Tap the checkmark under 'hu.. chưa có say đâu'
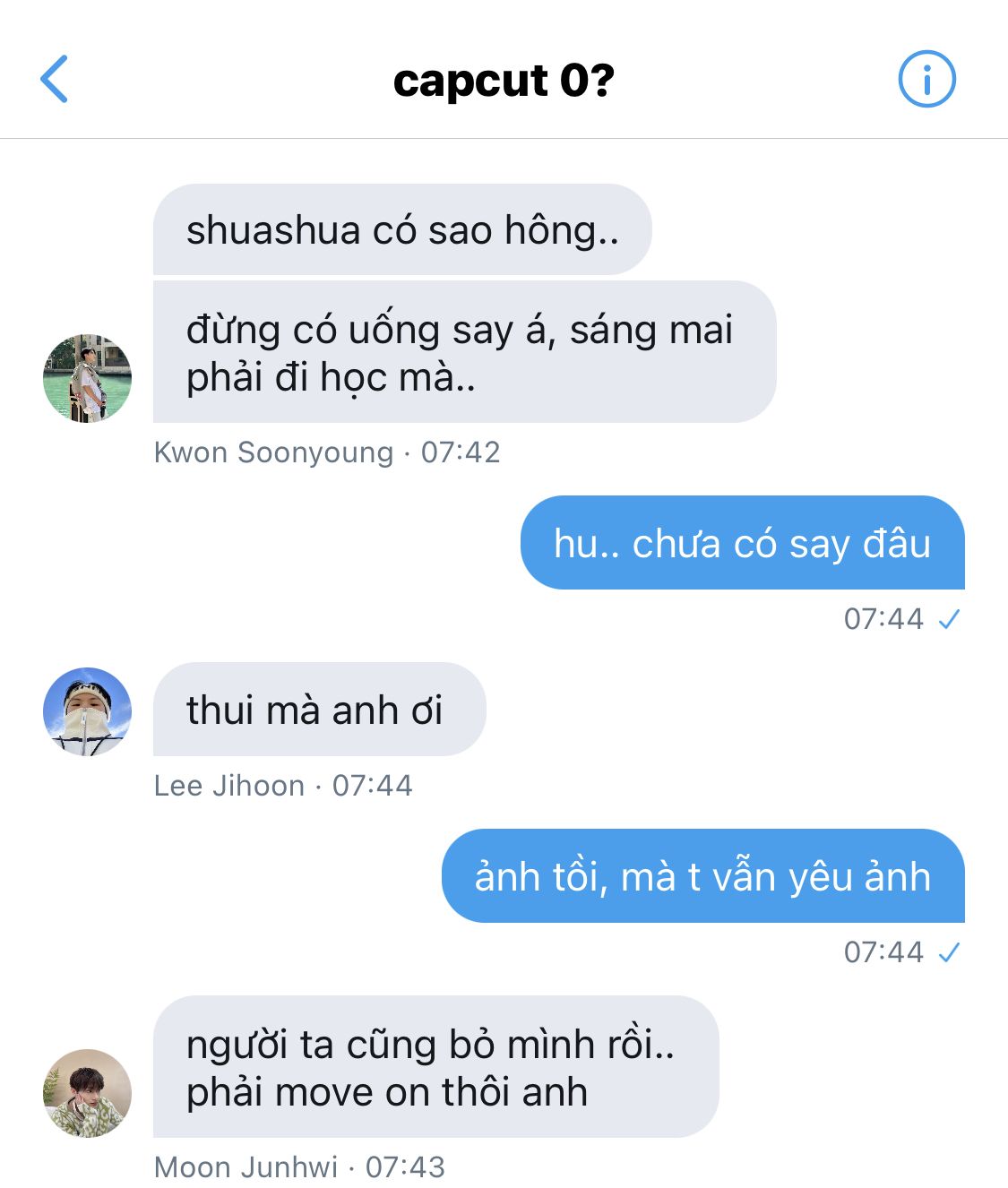 click(949, 619)
